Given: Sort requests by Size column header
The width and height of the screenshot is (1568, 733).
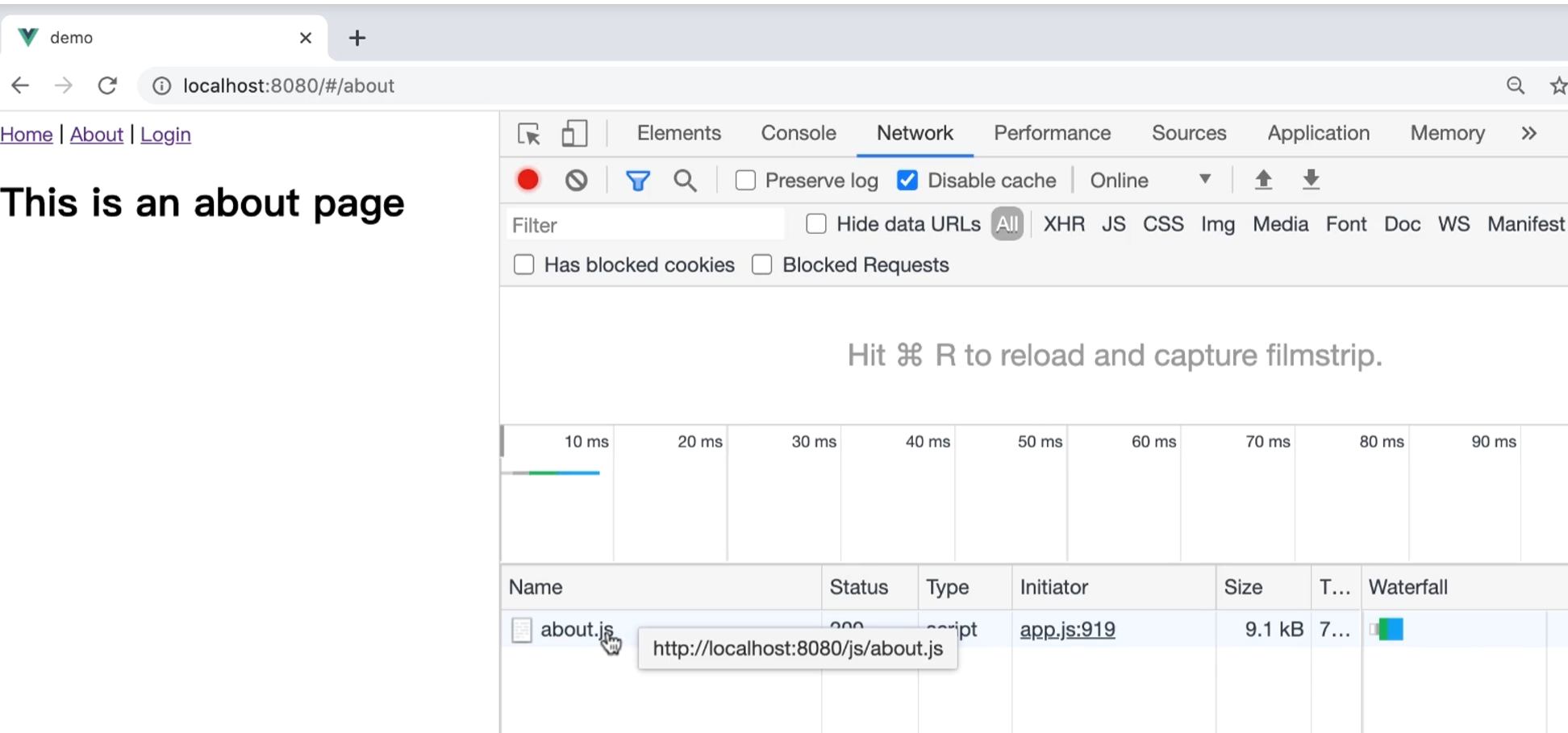Looking at the screenshot, I should [1264, 587].
